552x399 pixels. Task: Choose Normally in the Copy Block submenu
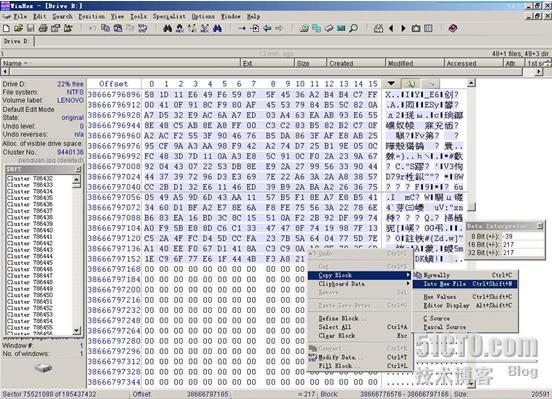click(x=465, y=275)
